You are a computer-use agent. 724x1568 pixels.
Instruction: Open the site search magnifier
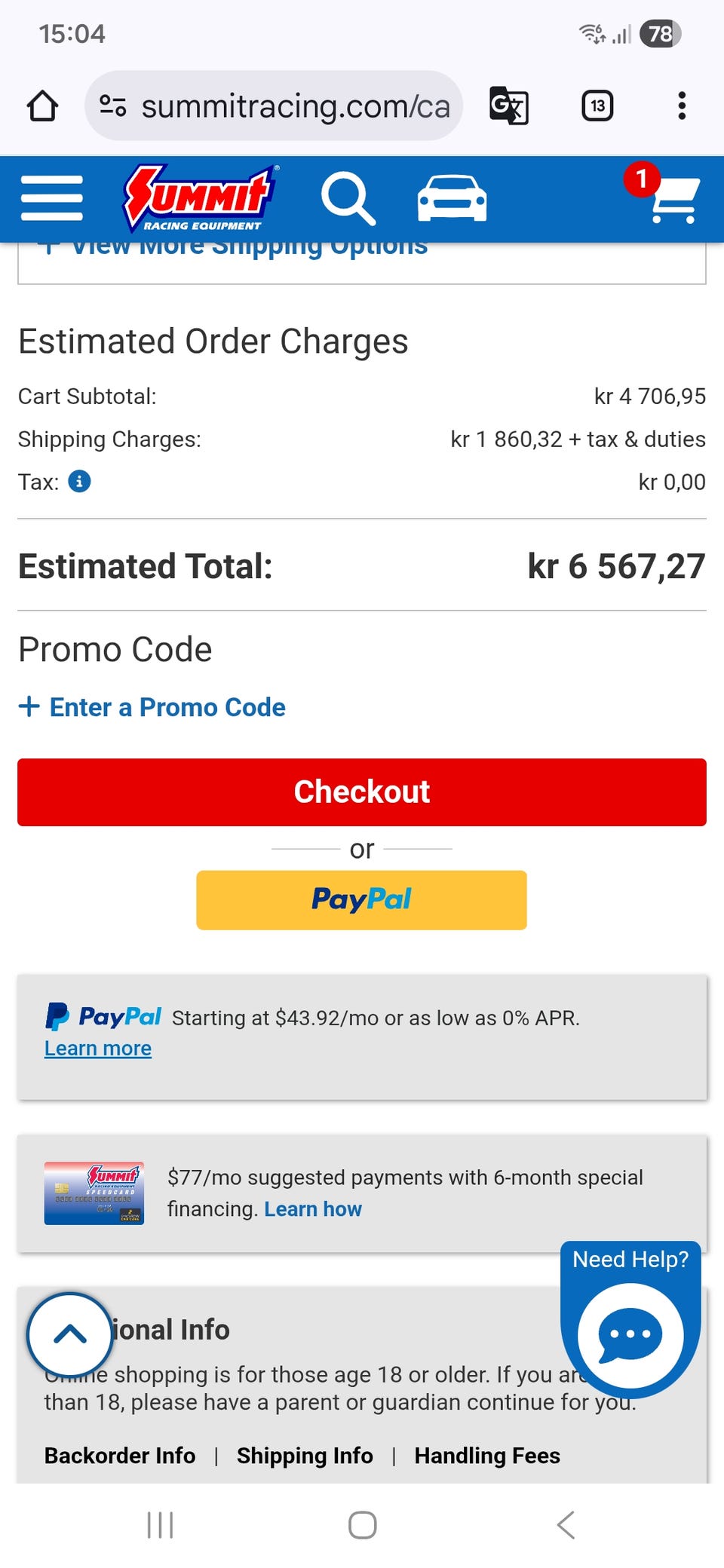(x=348, y=198)
